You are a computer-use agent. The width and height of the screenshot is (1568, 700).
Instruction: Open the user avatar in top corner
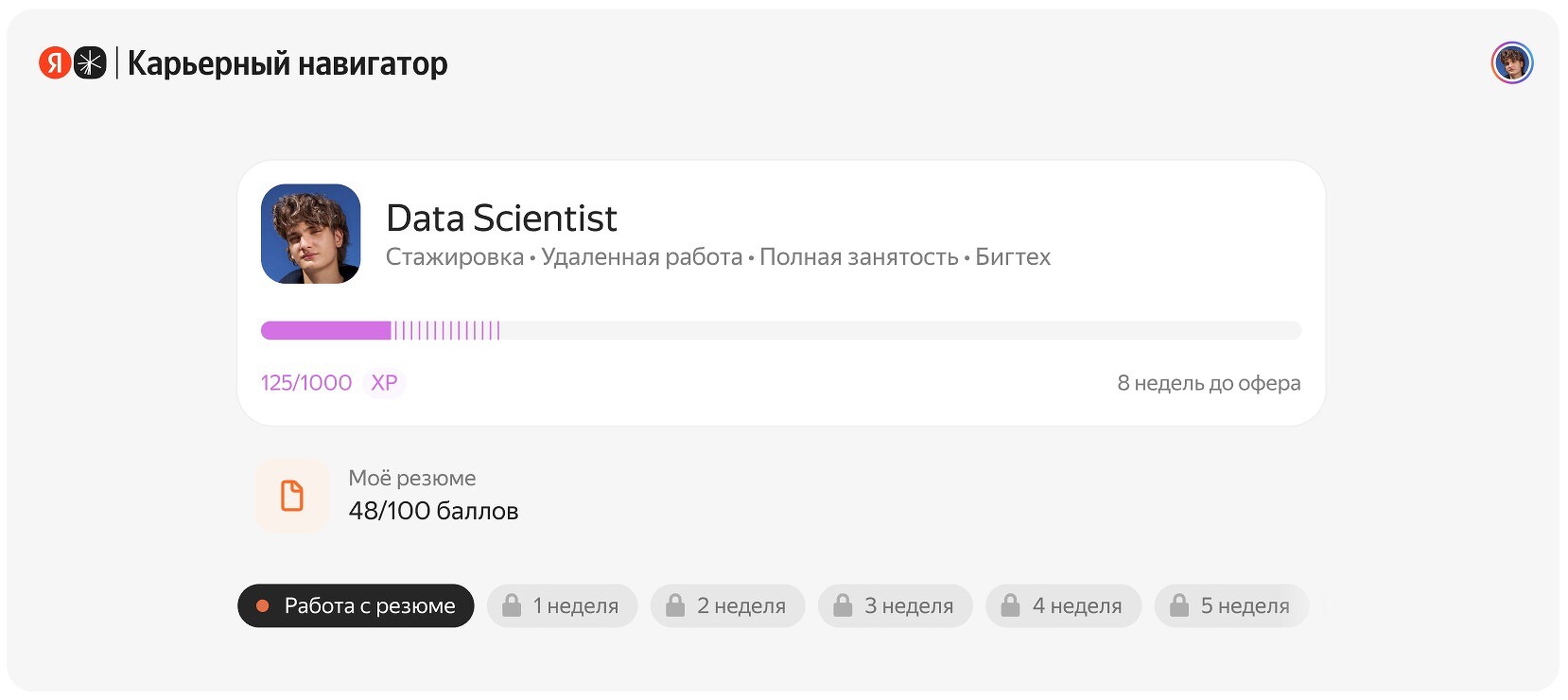coord(1511,63)
